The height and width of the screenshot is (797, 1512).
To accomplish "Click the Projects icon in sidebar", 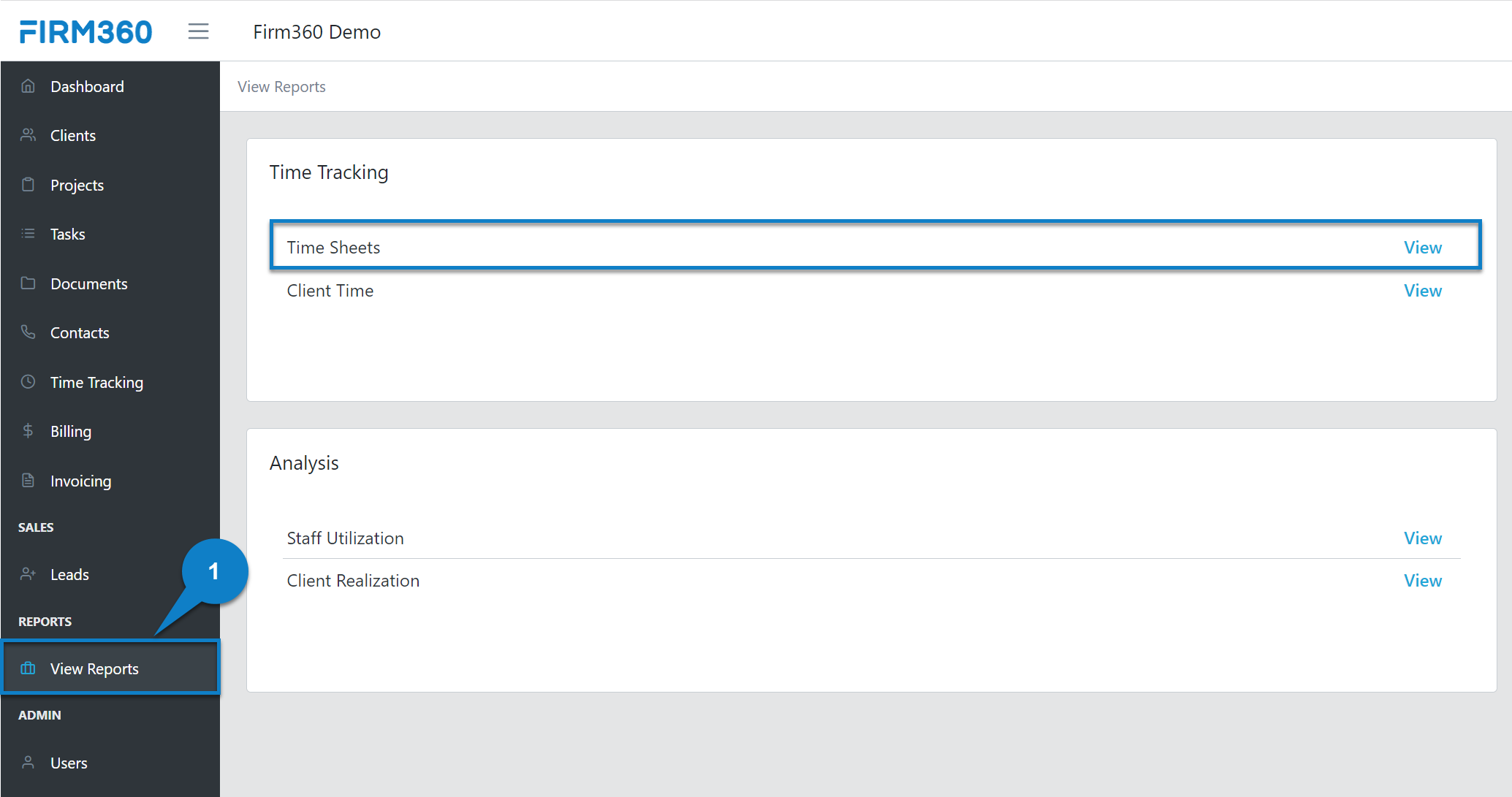I will click(x=27, y=185).
